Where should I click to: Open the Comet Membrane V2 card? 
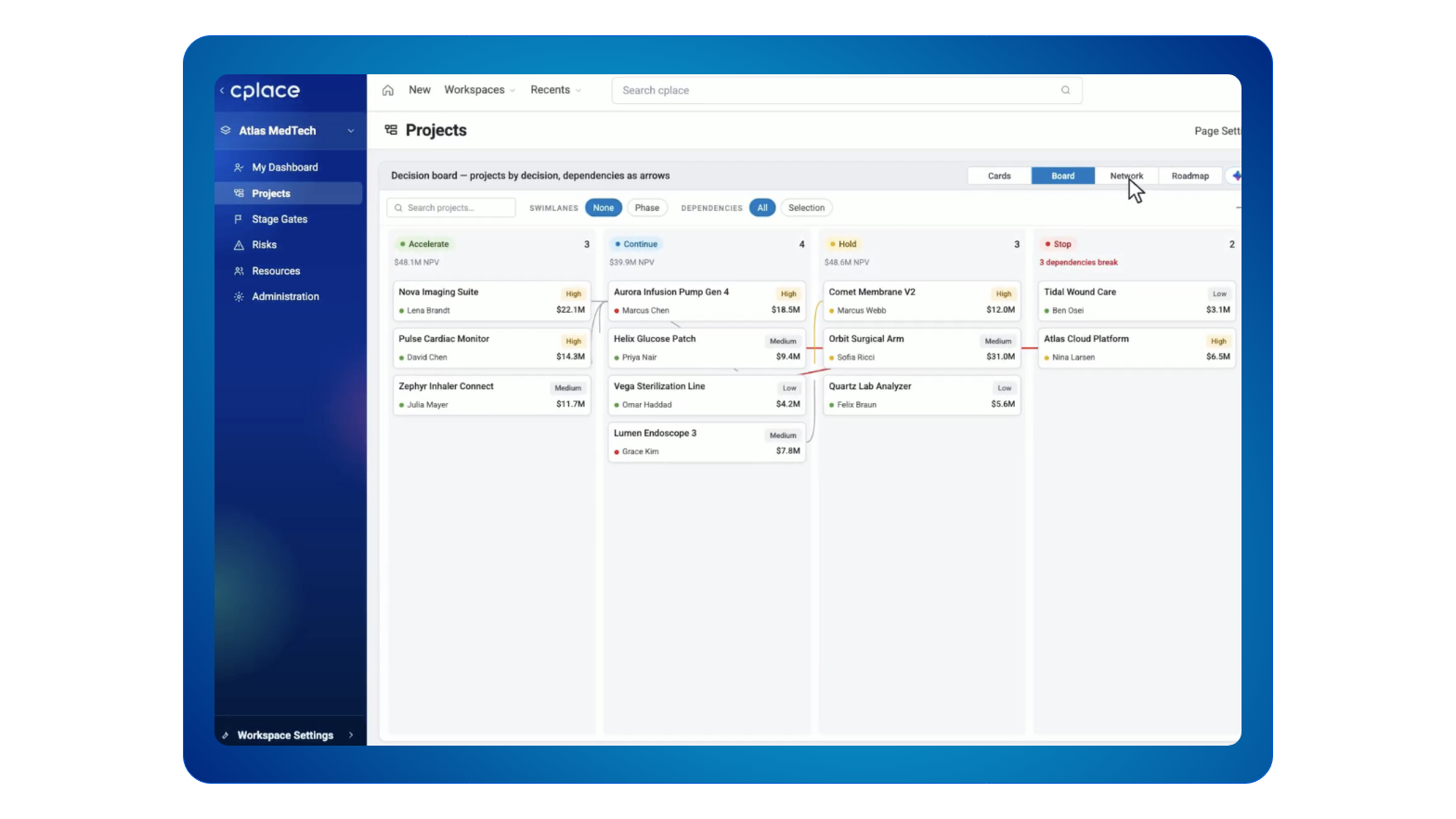pyautogui.click(x=922, y=301)
